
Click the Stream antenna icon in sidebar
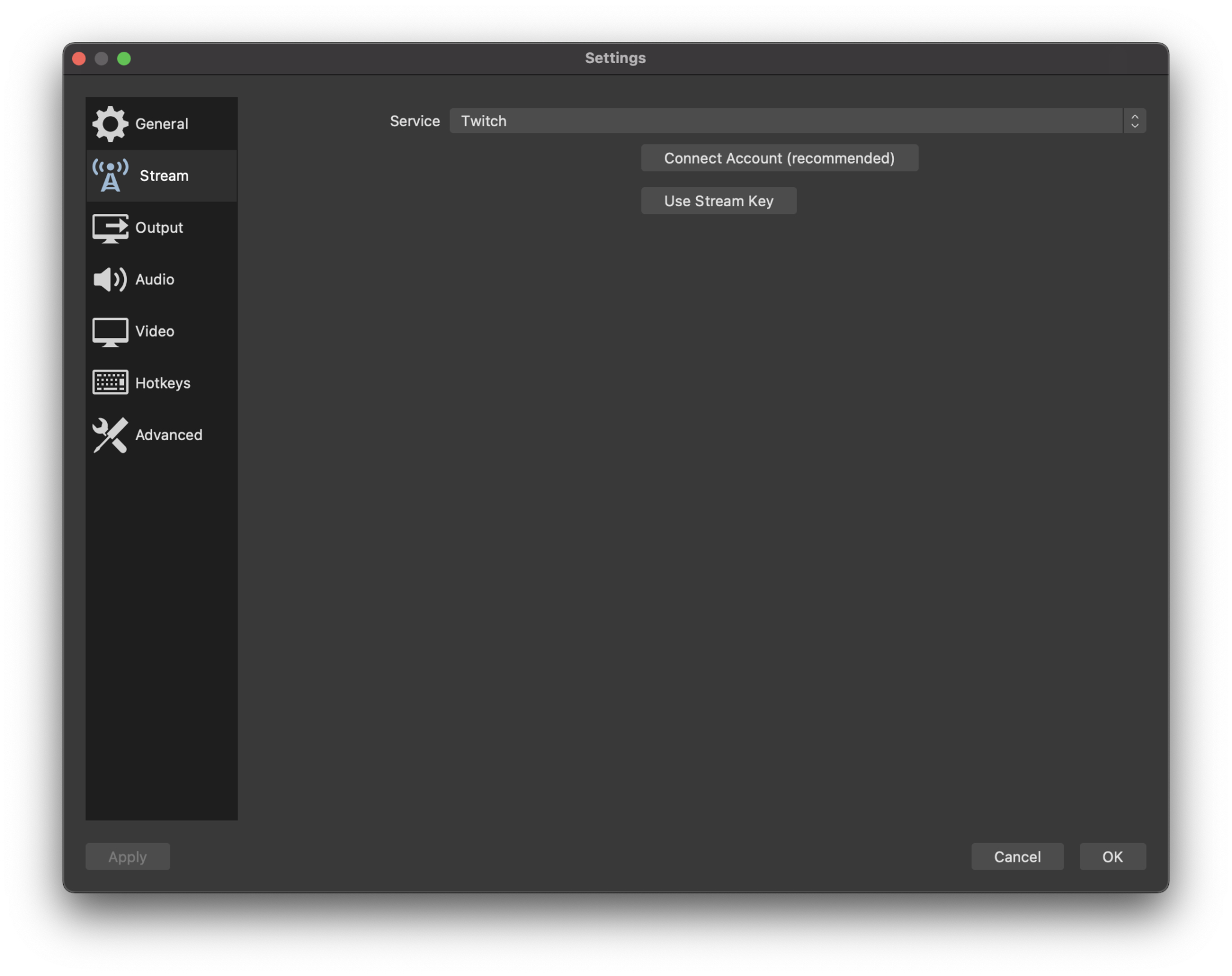tap(110, 175)
